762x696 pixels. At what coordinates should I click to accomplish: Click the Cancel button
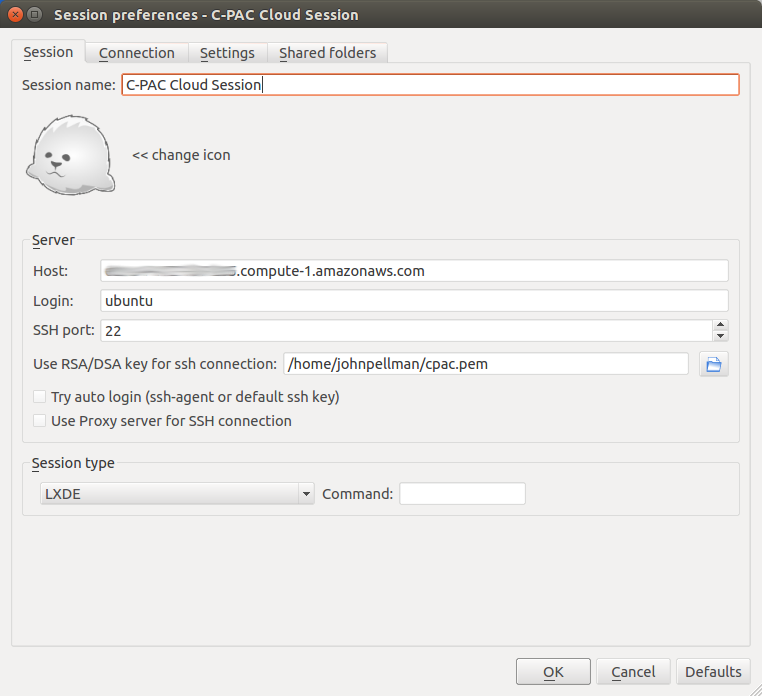pyautogui.click(x=633, y=672)
